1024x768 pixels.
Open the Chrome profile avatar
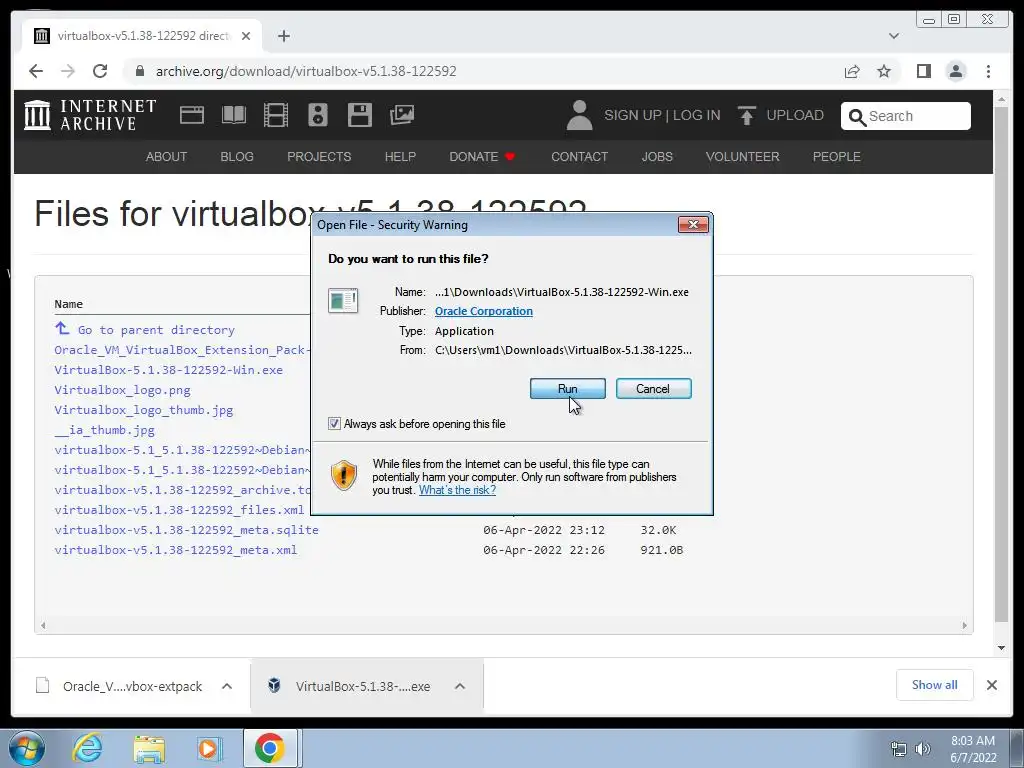click(x=956, y=71)
